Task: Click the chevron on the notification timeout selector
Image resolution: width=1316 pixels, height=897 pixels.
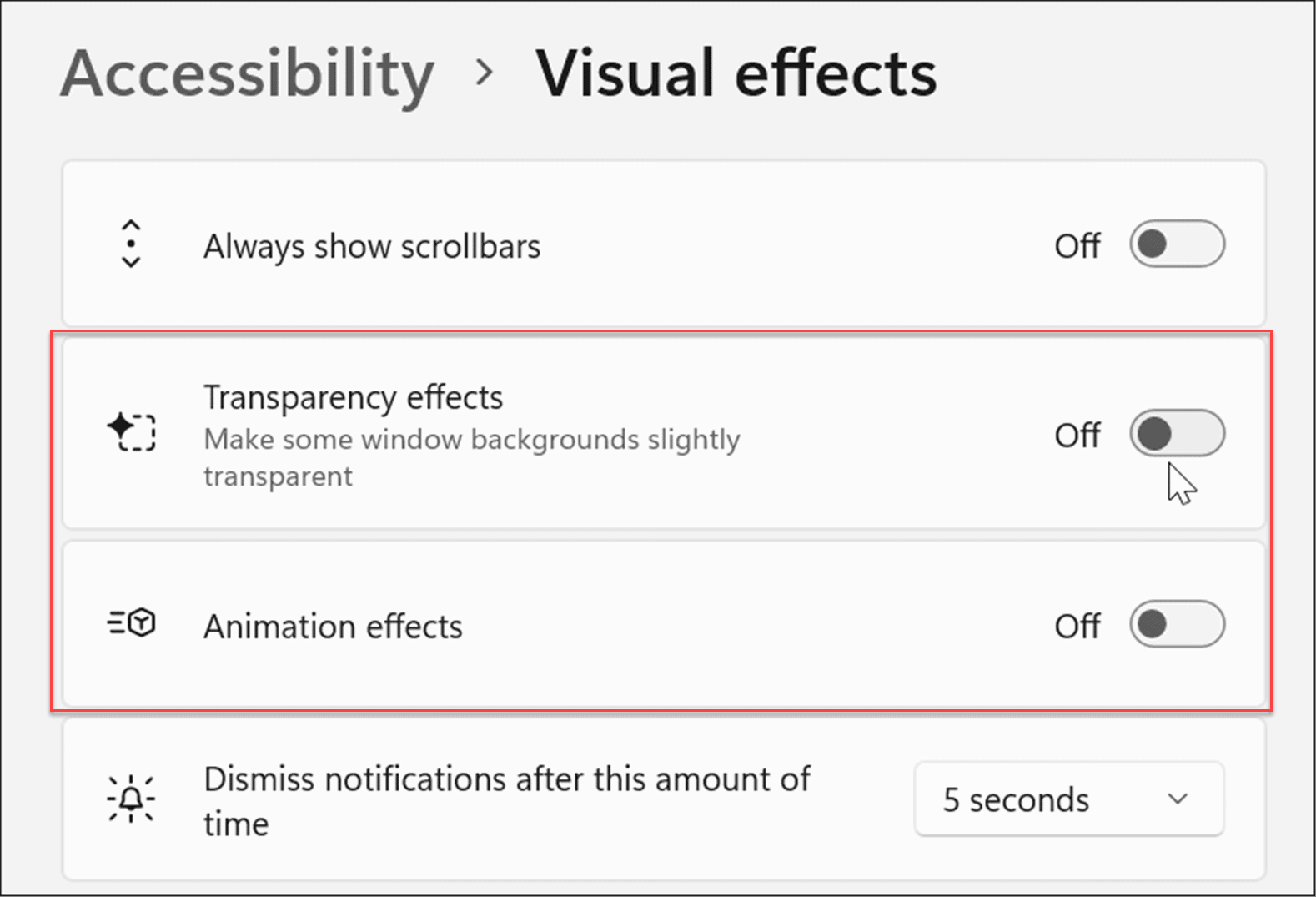Action: pos(1178,799)
